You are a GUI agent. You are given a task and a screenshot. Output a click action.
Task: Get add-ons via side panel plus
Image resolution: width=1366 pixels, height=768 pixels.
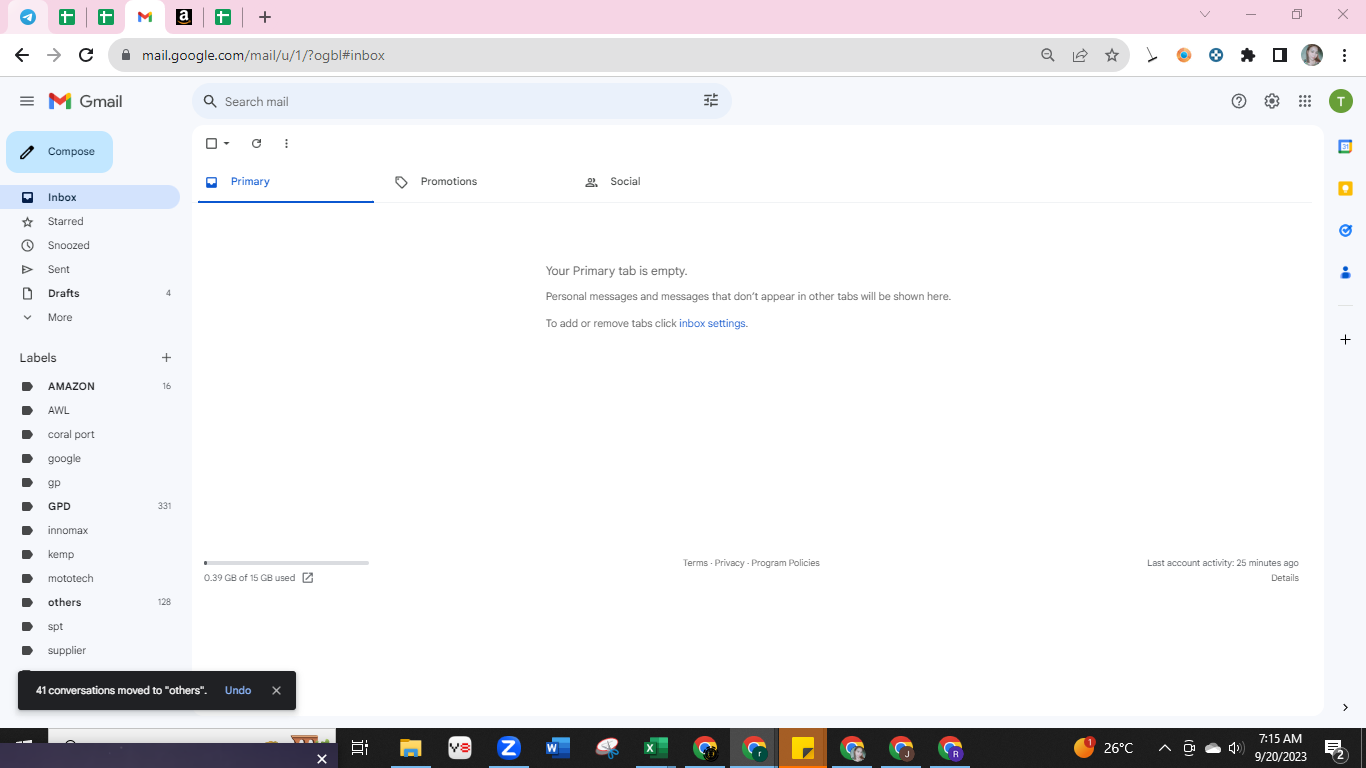tap(1345, 340)
